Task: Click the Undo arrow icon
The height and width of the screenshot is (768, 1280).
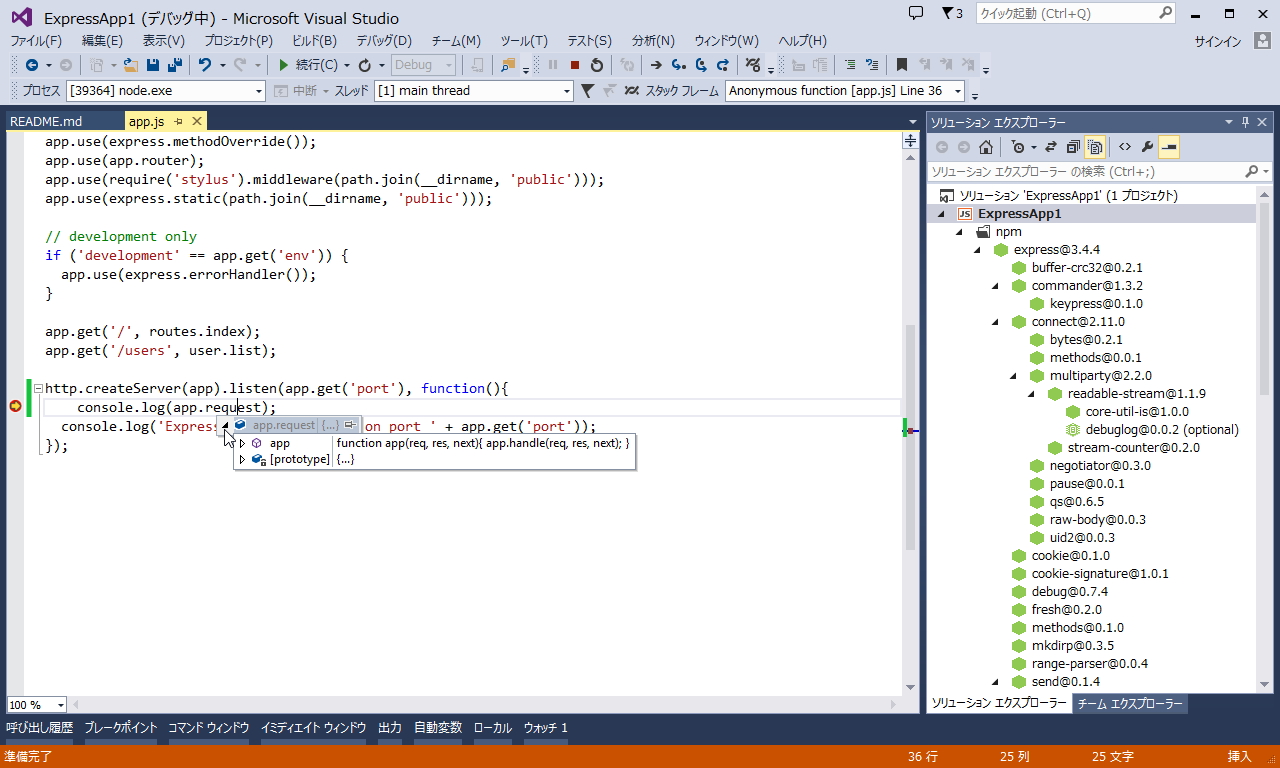Action: click(x=204, y=65)
